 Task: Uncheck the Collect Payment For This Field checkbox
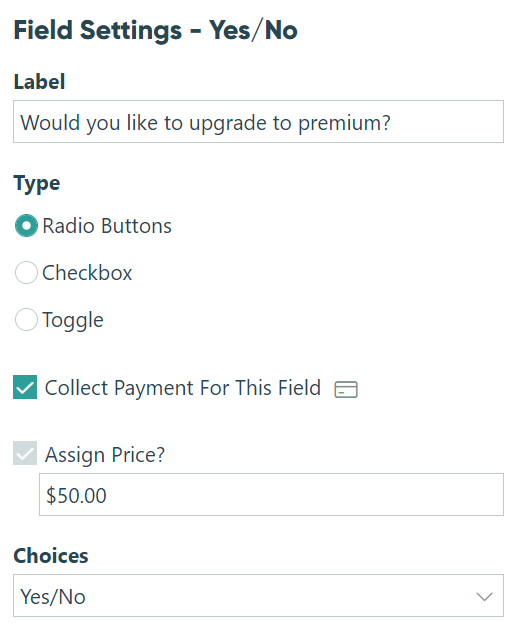[25, 387]
